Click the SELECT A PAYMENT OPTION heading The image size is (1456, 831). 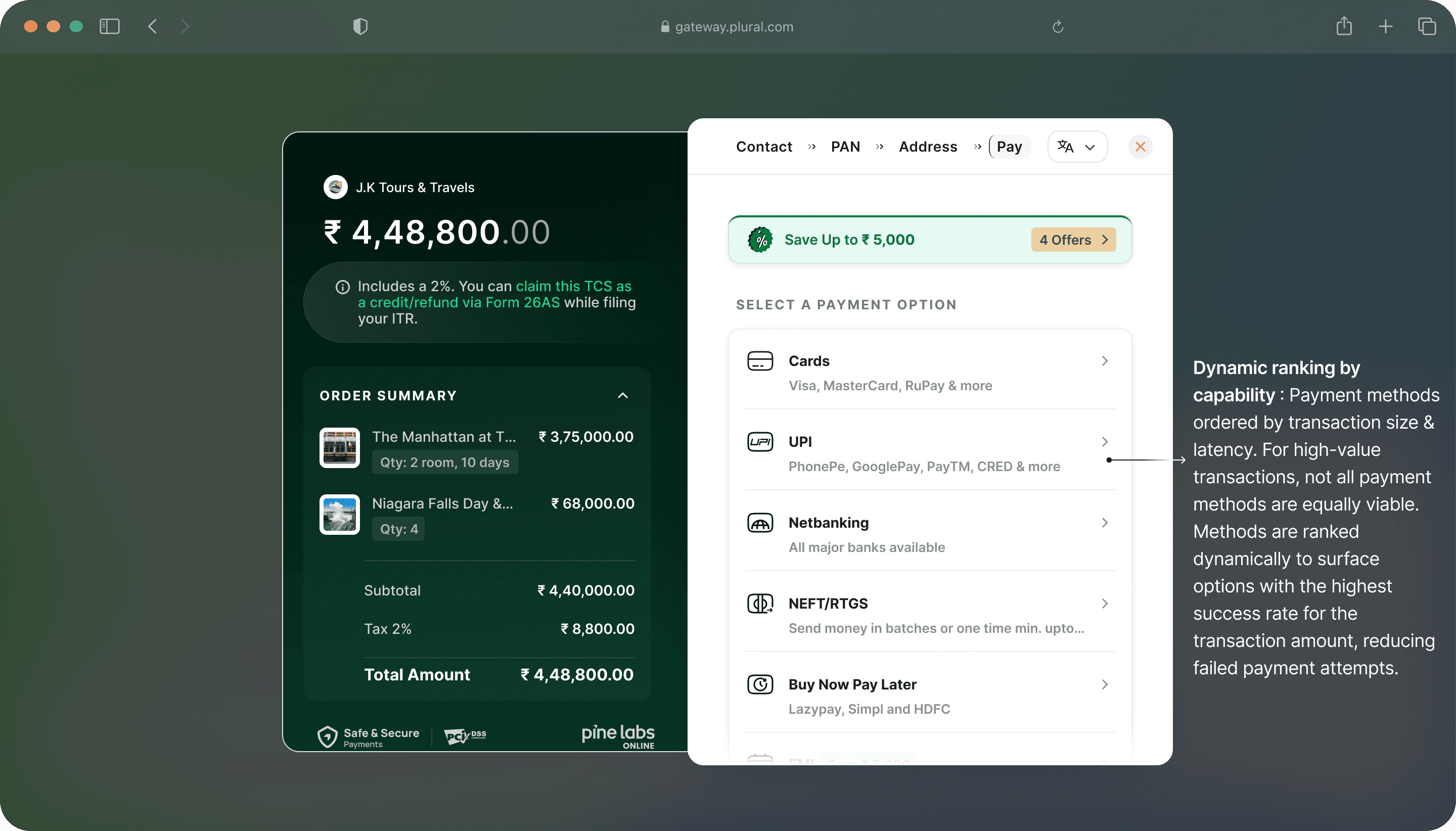[x=846, y=305]
